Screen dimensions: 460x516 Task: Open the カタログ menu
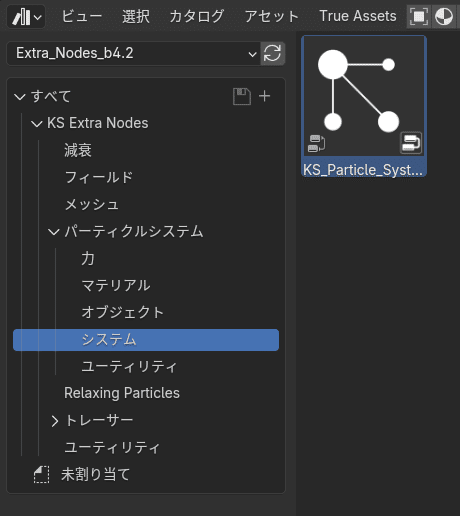coord(197,16)
